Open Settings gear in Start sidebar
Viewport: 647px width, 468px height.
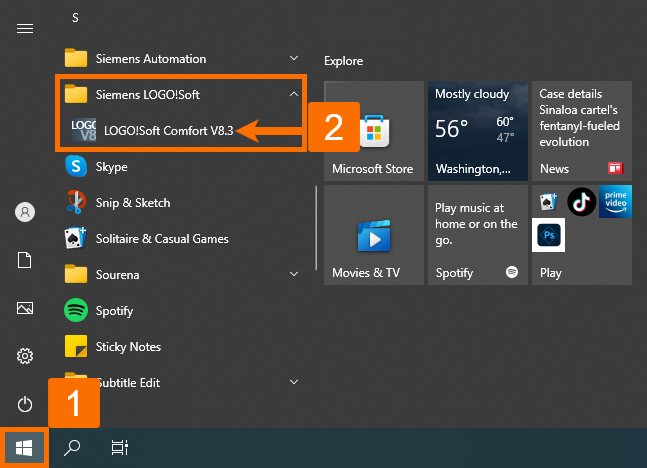point(25,356)
